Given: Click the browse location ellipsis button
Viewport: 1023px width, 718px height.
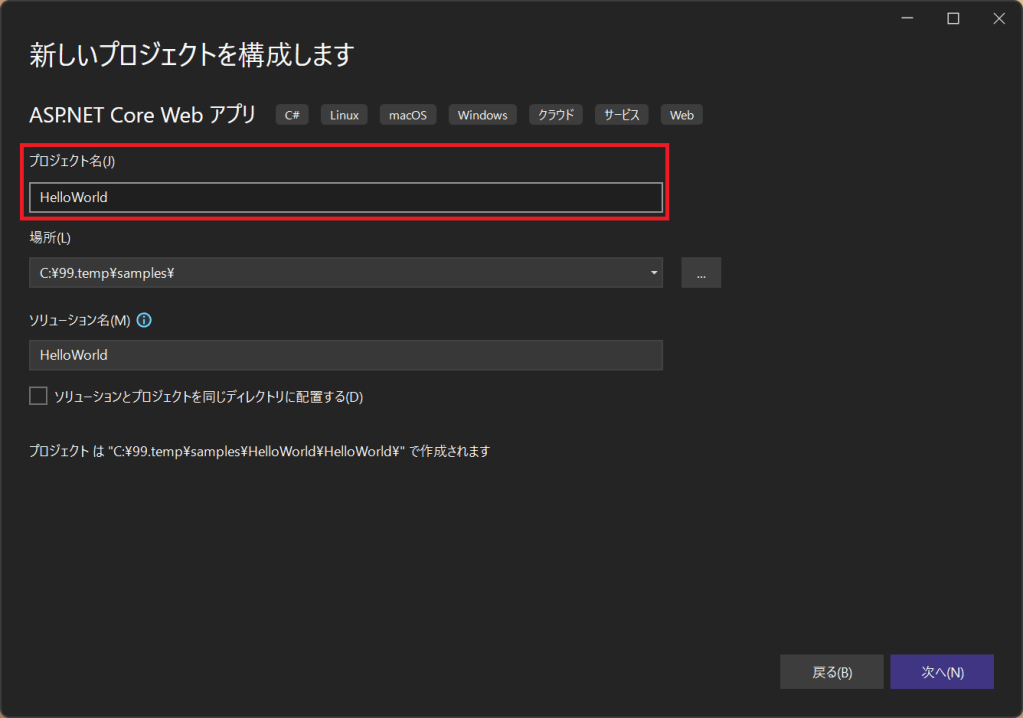Looking at the screenshot, I should click(x=701, y=273).
